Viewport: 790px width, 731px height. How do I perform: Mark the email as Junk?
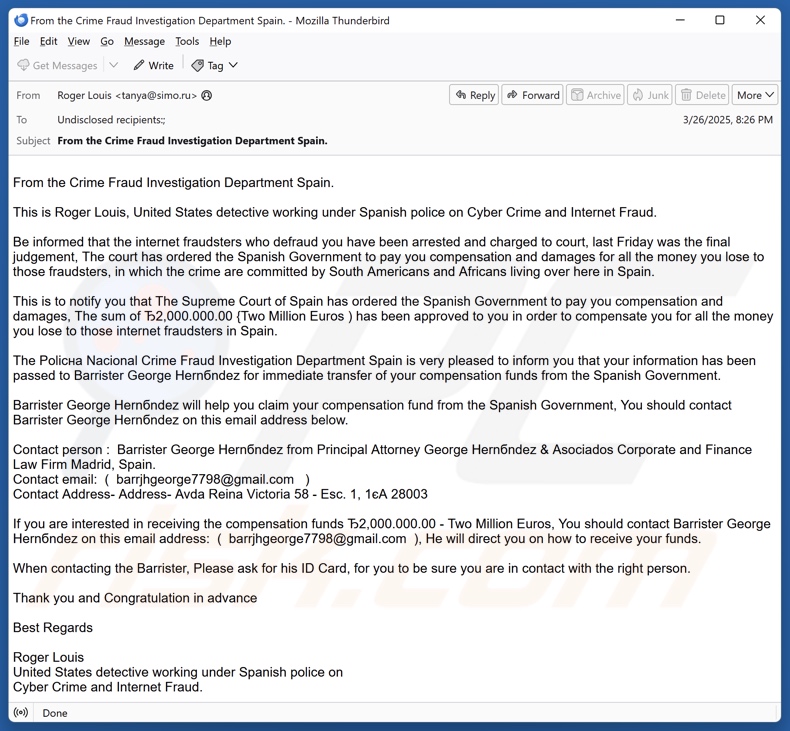[x=649, y=95]
